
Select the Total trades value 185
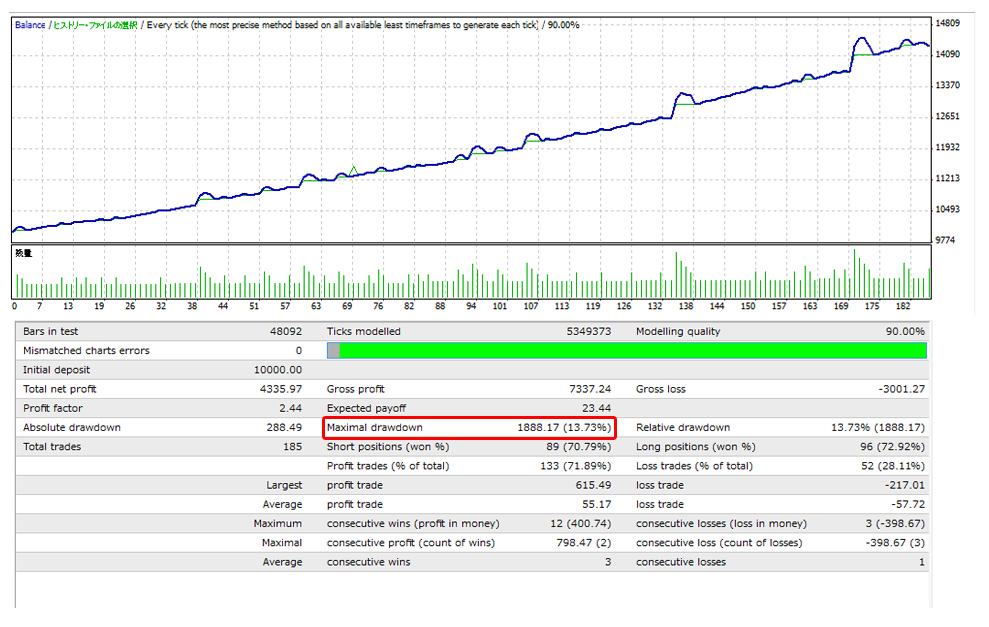pyautogui.click(x=292, y=447)
